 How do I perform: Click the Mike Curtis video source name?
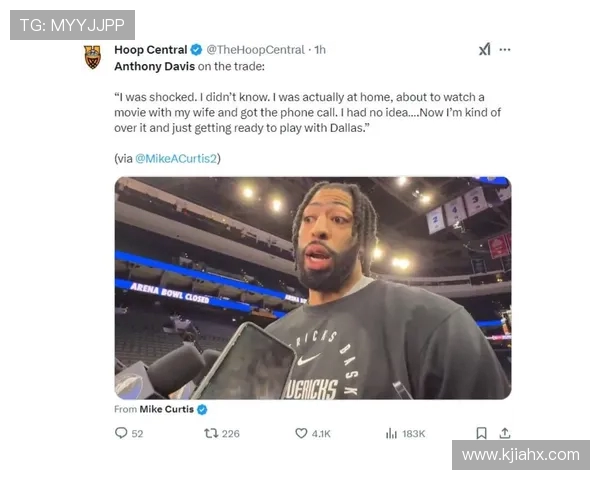[x=166, y=409]
